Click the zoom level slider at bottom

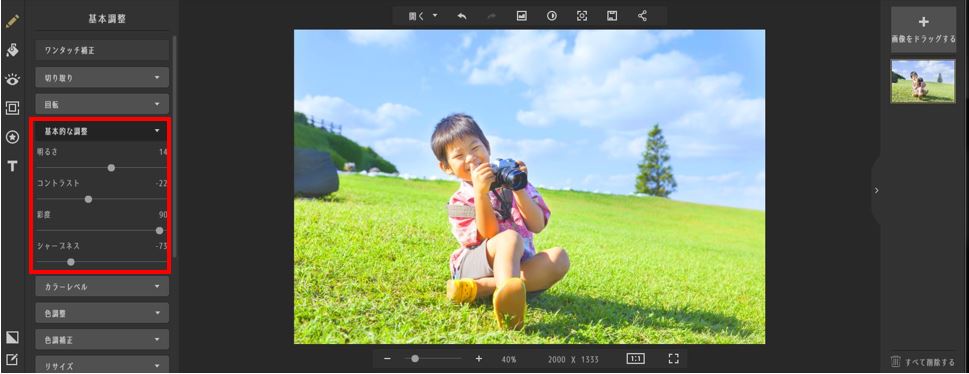pyautogui.click(x=433, y=359)
